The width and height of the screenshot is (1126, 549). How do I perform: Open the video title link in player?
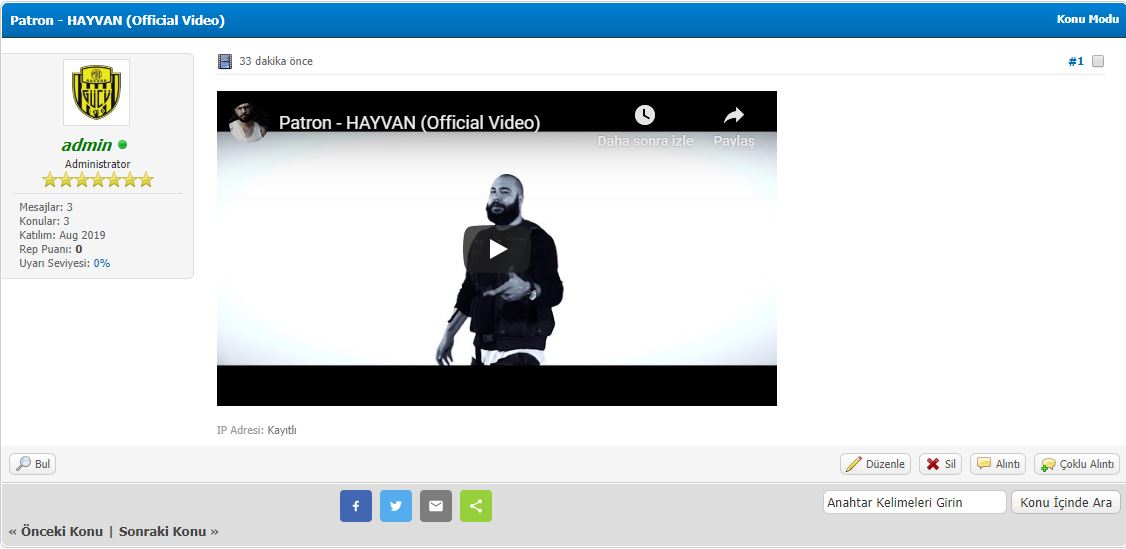click(409, 123)
